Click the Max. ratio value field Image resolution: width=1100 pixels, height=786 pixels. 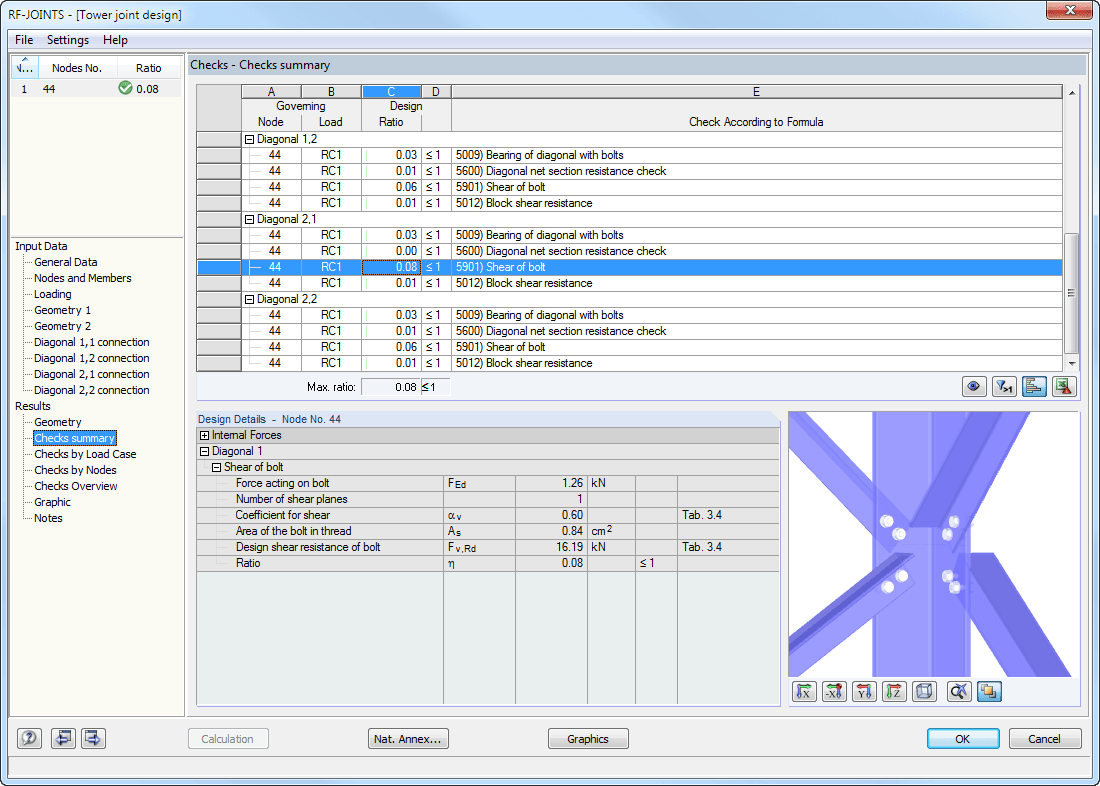[391, 387]
